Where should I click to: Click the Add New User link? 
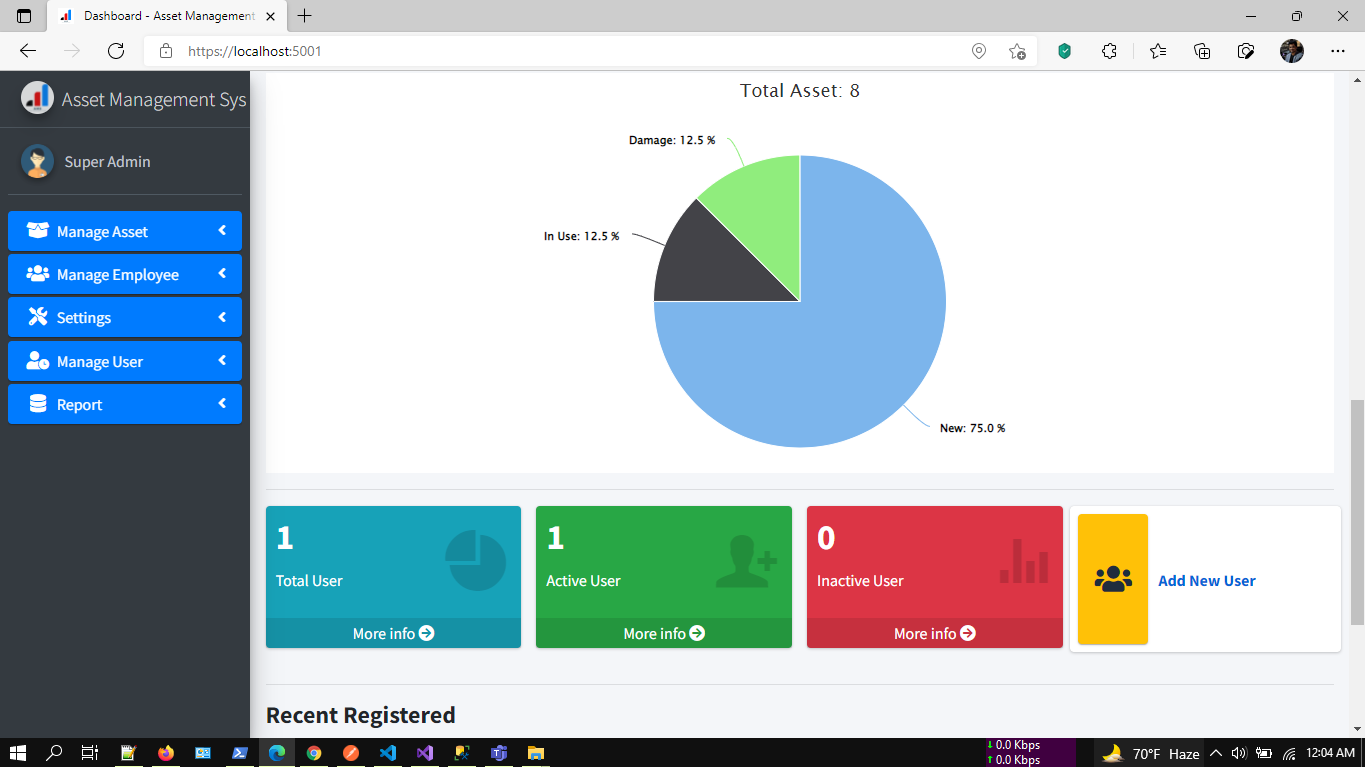(x=1207, y=581)
